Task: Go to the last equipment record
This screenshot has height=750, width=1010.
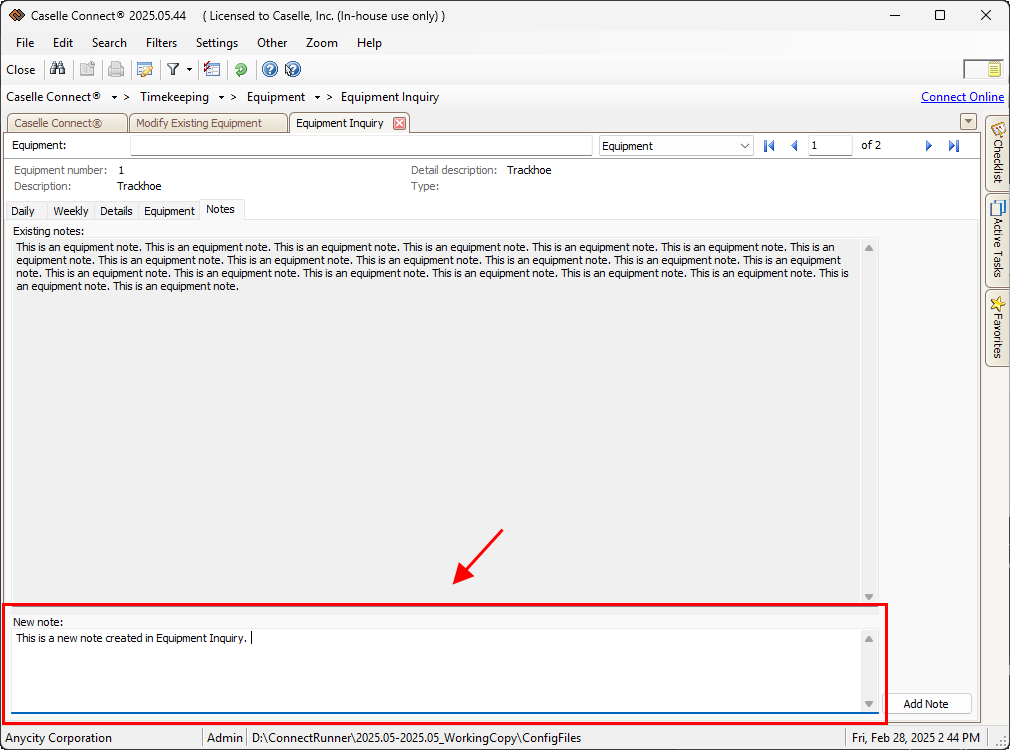Action: [x=954, y=146]
